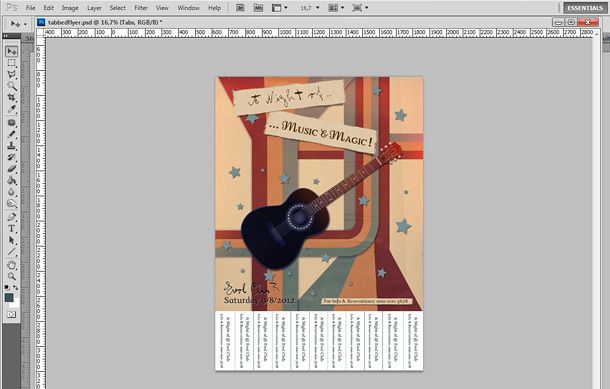Select the Blur tool

tap(12, 192)
